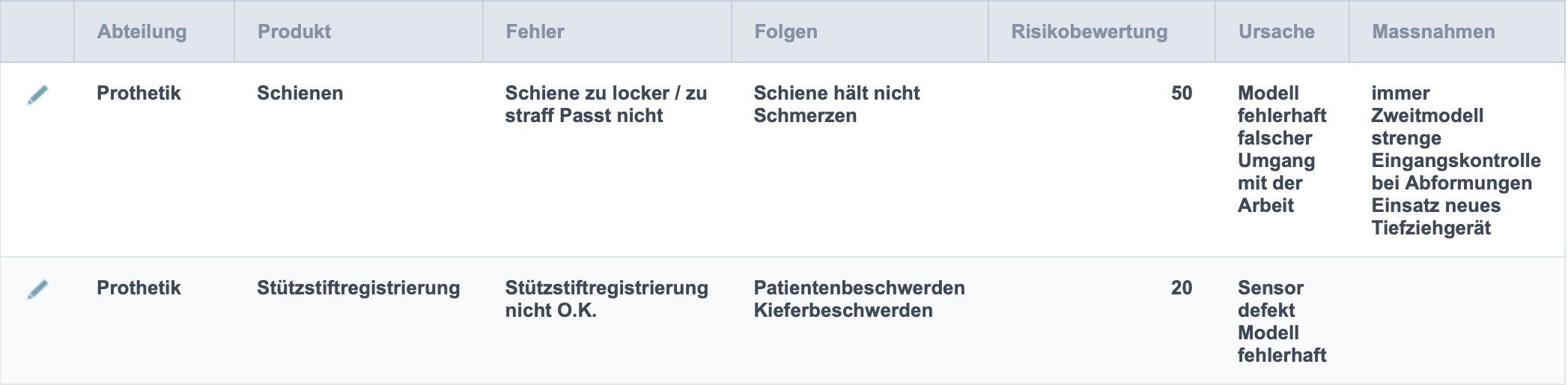Click the Fehler column header
1568x385 pixels.
(535, 31)
